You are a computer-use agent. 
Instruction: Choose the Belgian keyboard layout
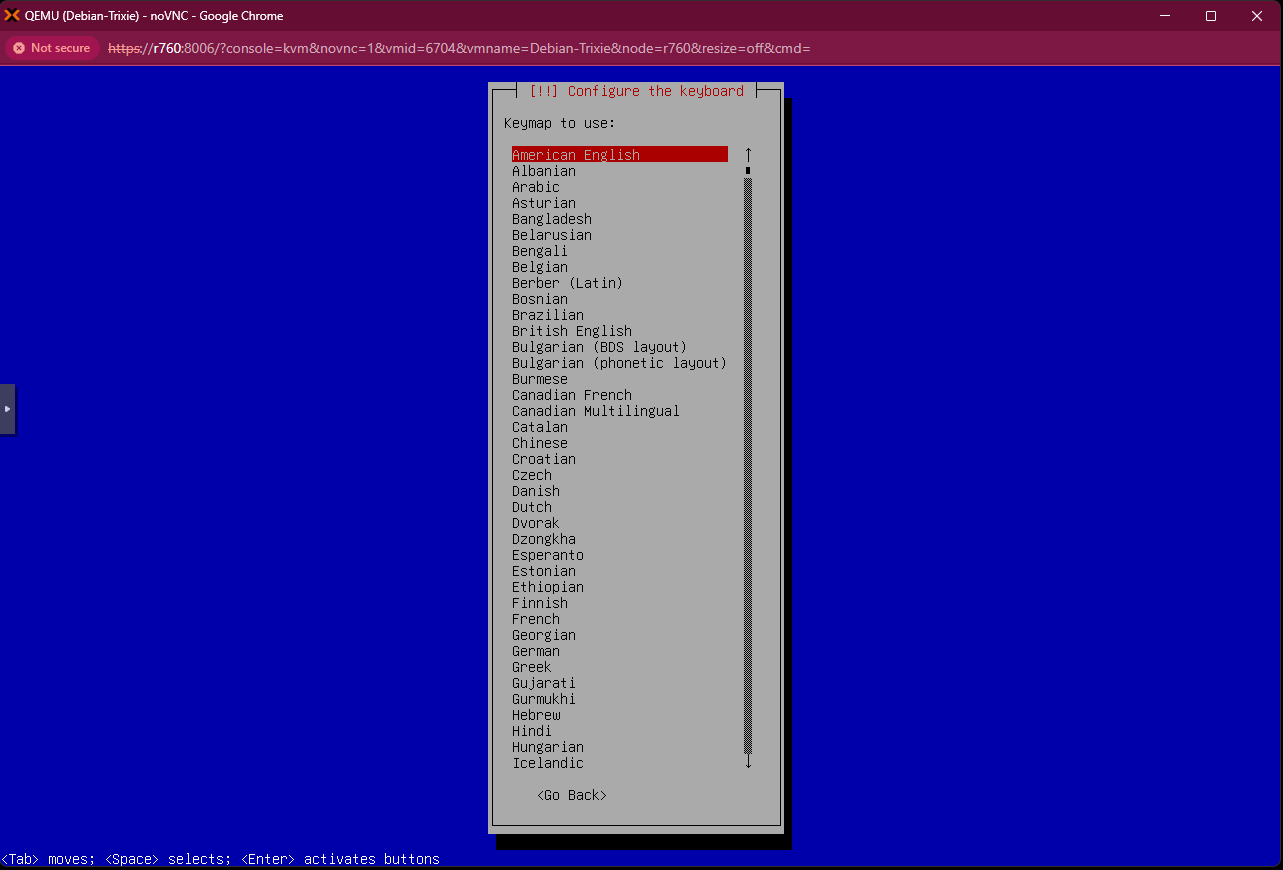[539, 267]
